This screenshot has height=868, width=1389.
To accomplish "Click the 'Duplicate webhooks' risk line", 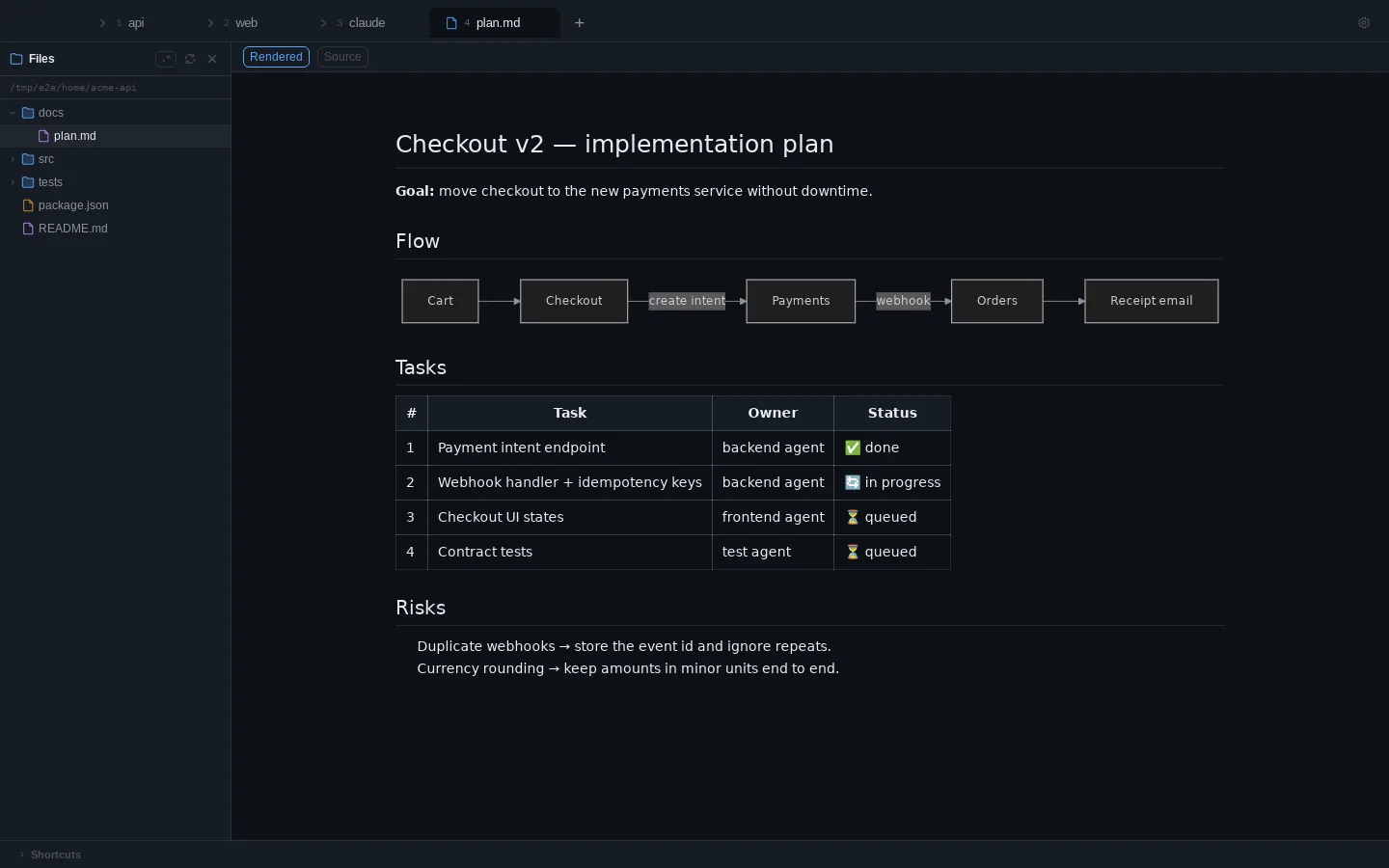I will (624, 646).
